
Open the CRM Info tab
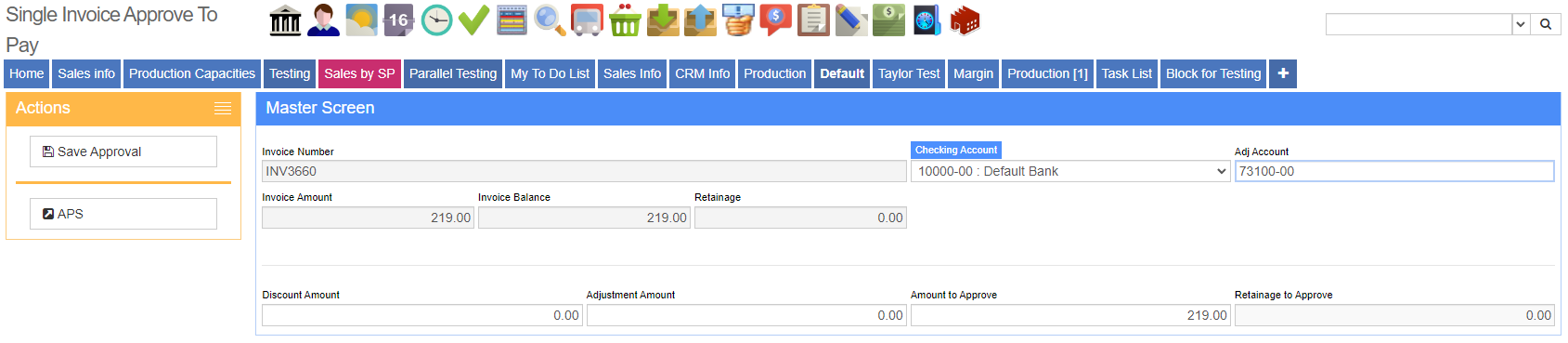[x=703, y=73]
